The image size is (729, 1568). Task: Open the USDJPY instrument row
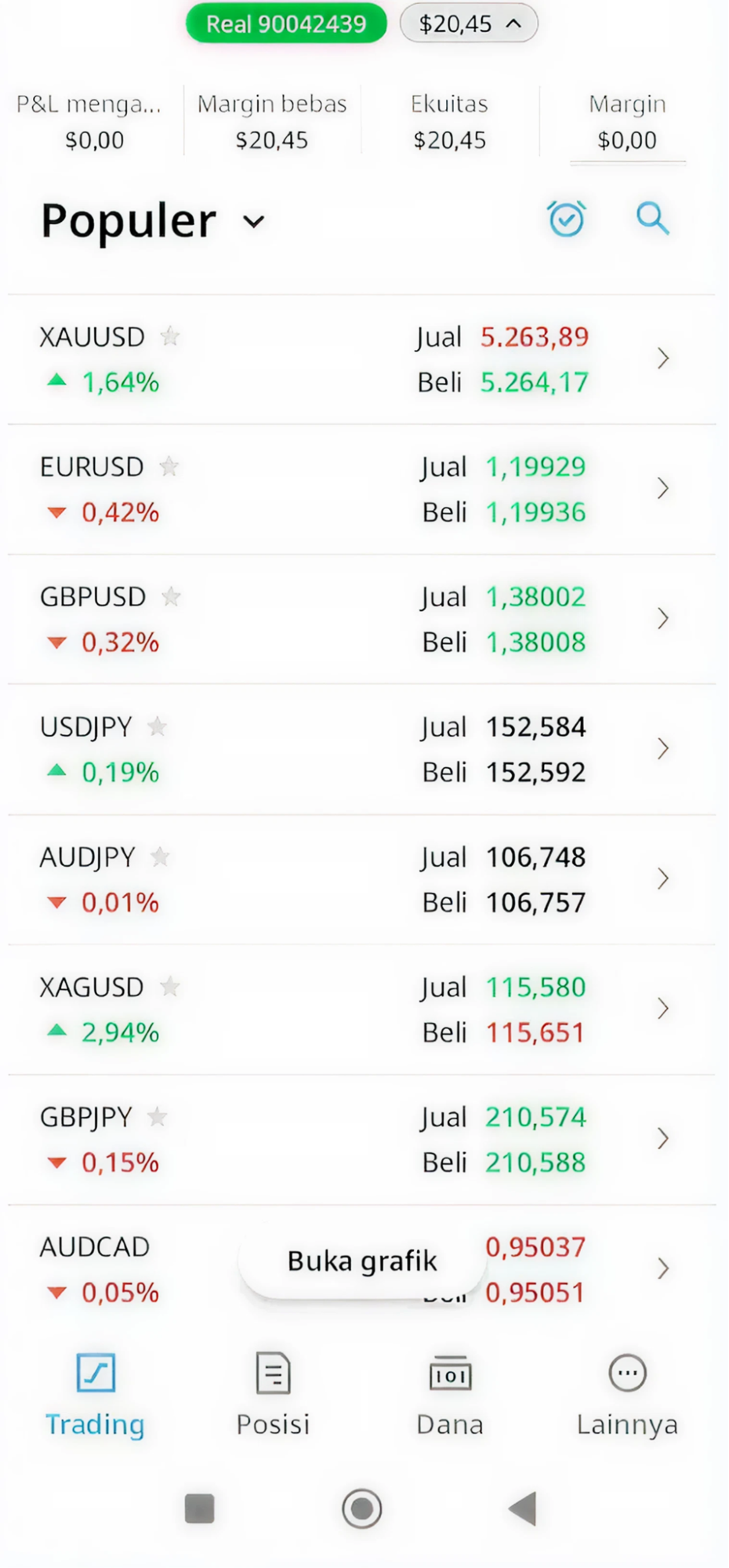click(x=361, y=749)
